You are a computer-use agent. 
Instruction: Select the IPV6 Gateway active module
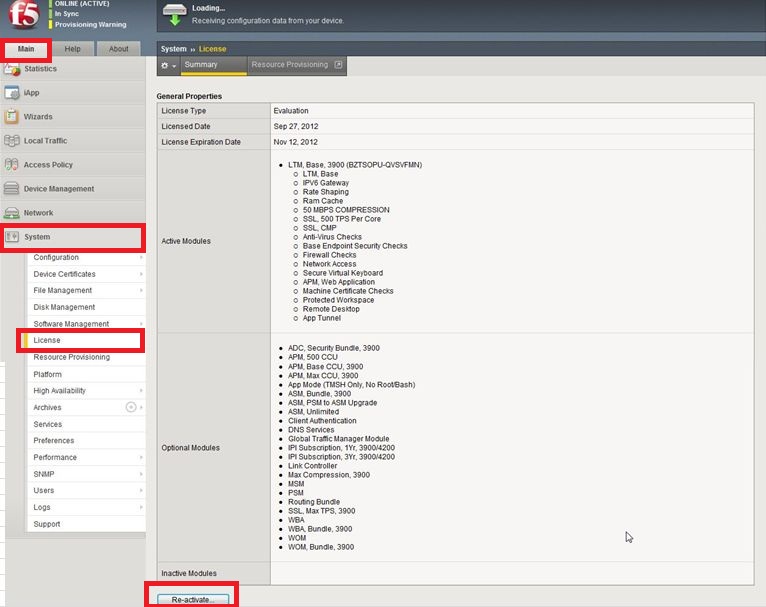(x=326, y=183)
